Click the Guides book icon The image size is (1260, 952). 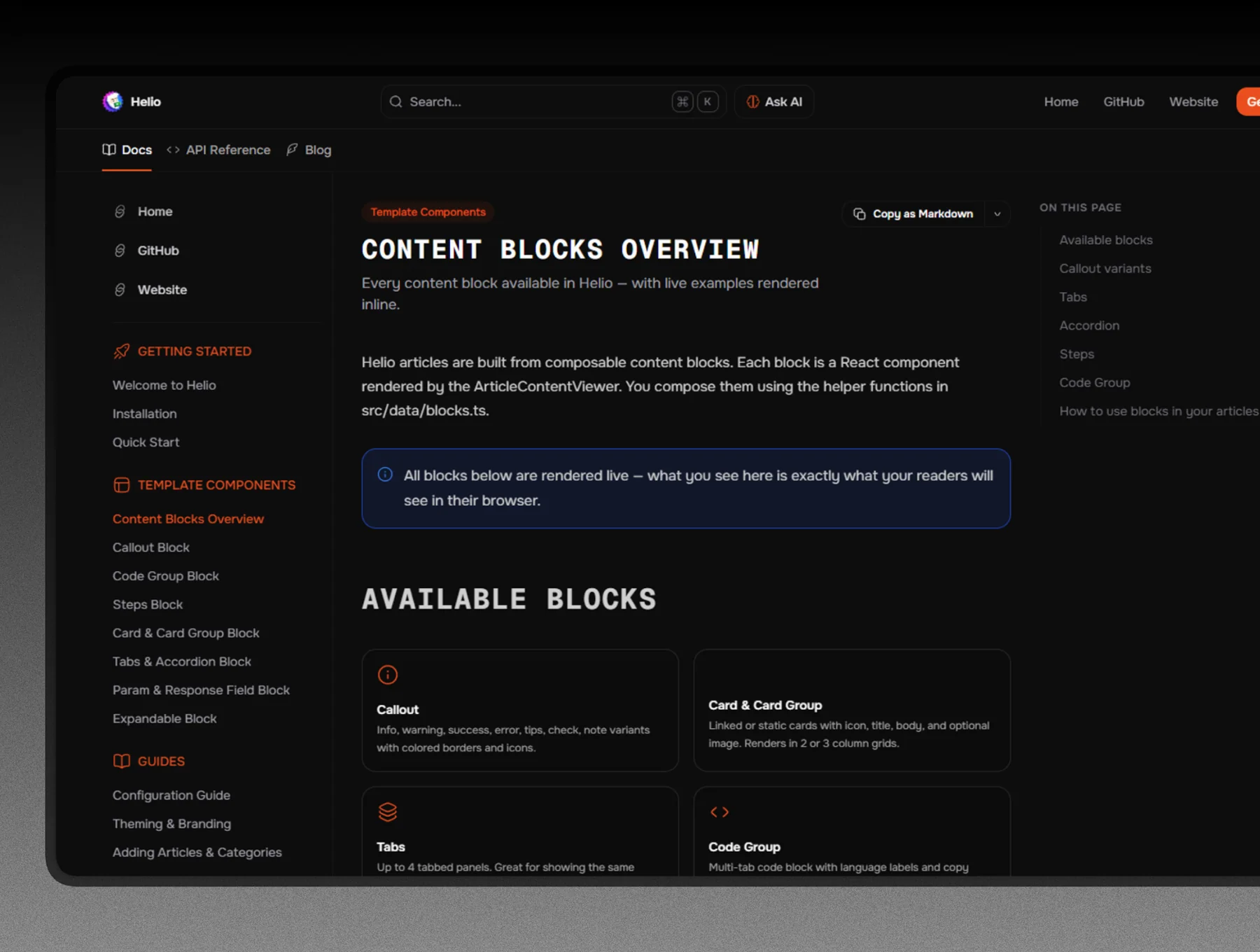(121, 761)
